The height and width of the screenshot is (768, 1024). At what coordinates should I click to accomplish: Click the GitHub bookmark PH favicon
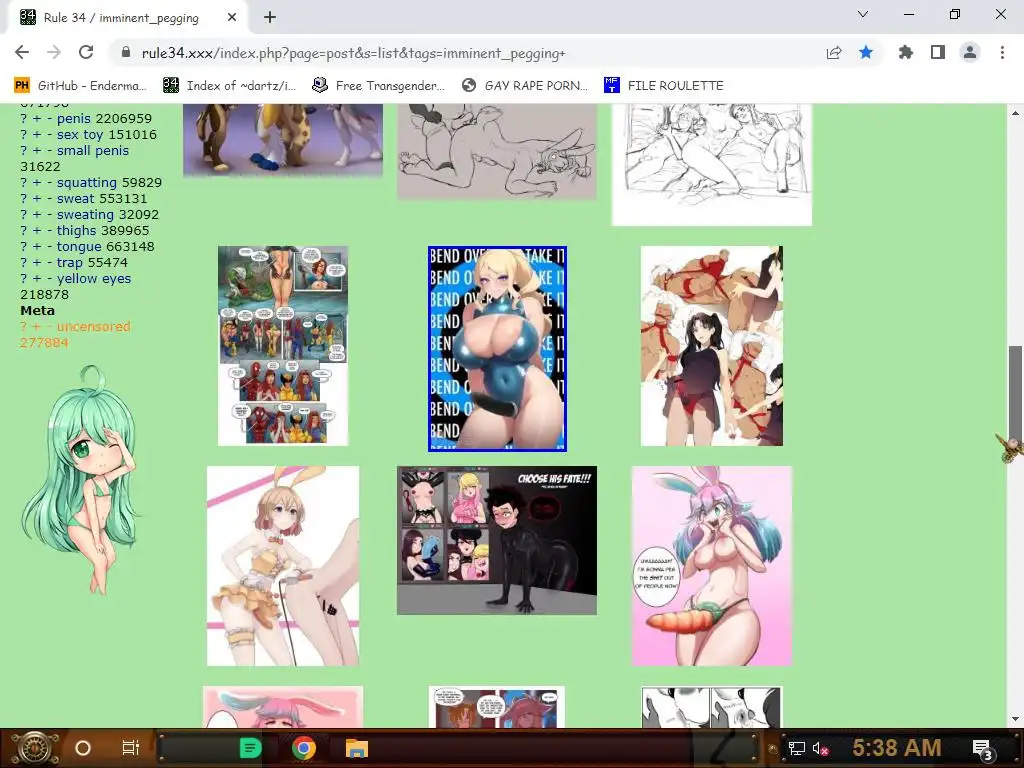22,85
